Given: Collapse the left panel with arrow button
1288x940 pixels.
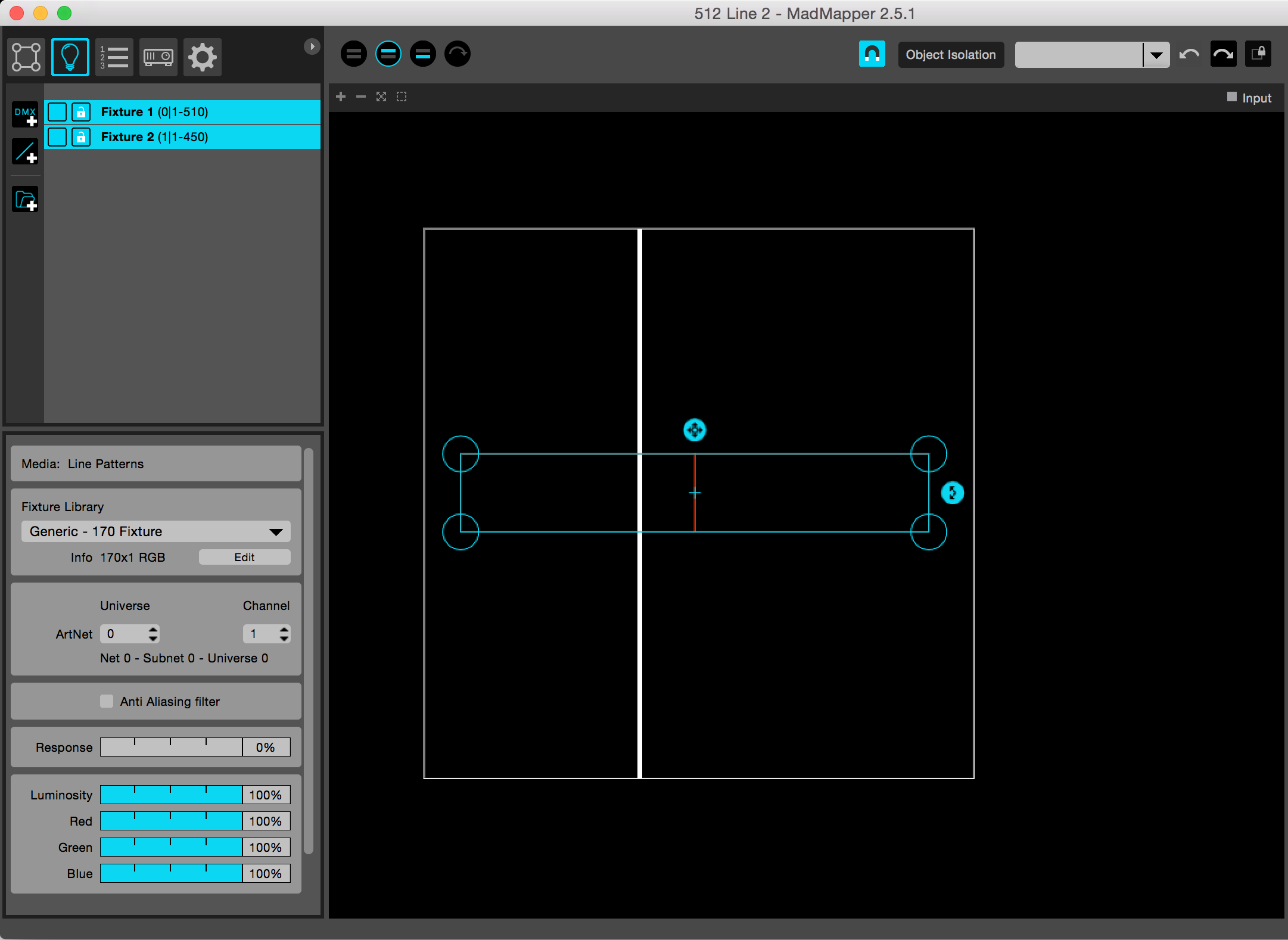Looking at the screenshot, I should [312, 46].
